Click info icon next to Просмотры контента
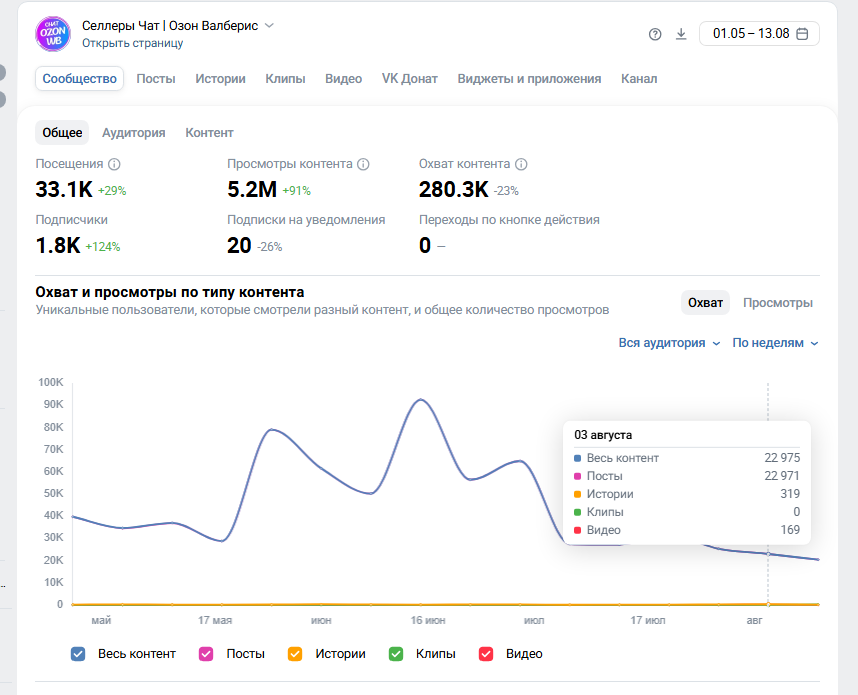 363,164
